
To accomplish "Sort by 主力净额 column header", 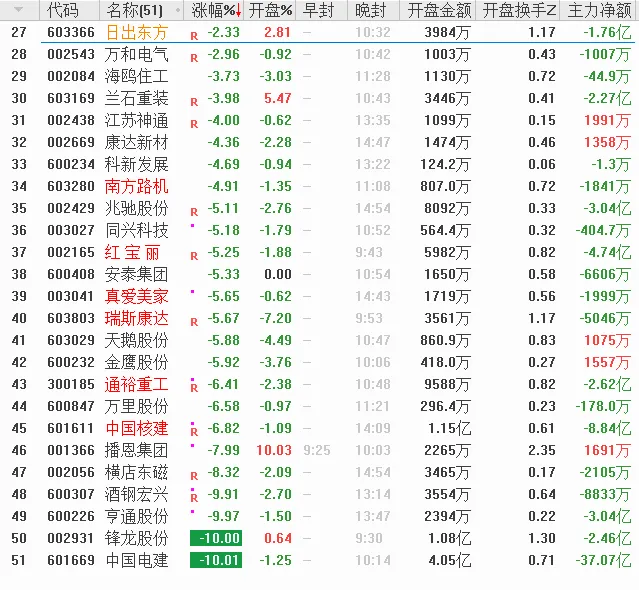I will coord(599,10).
